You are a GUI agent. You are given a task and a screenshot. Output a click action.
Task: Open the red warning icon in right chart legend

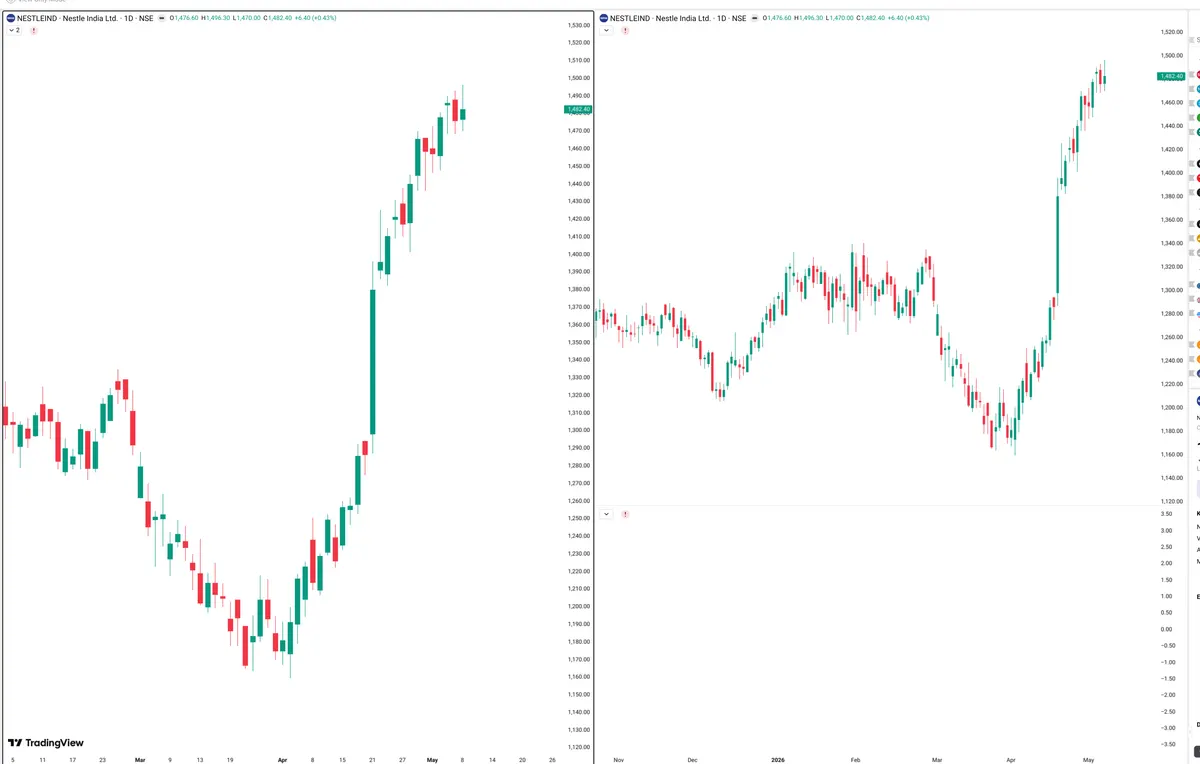625,31
